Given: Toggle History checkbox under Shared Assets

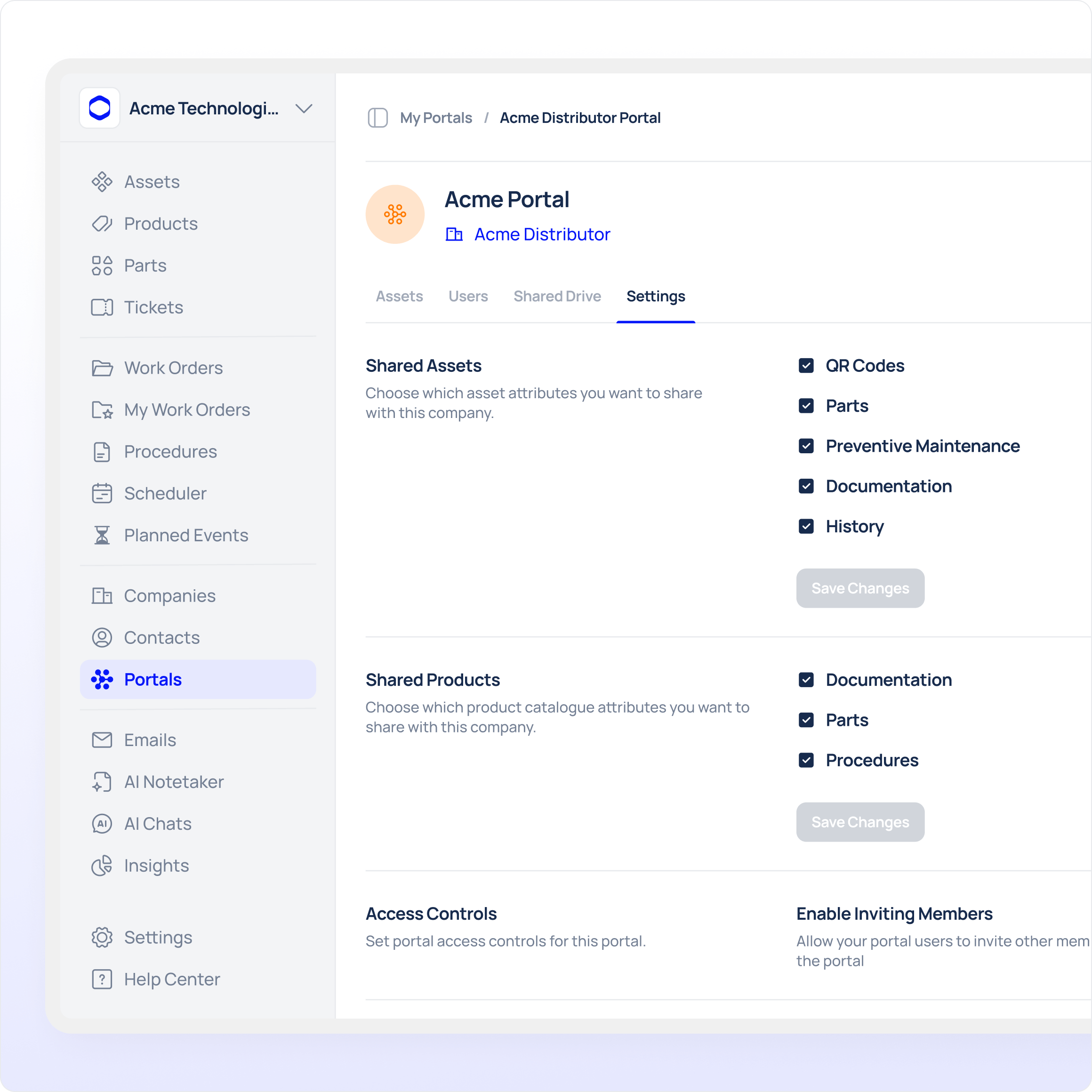Looking at the screenshot, I should coord(806,526).
